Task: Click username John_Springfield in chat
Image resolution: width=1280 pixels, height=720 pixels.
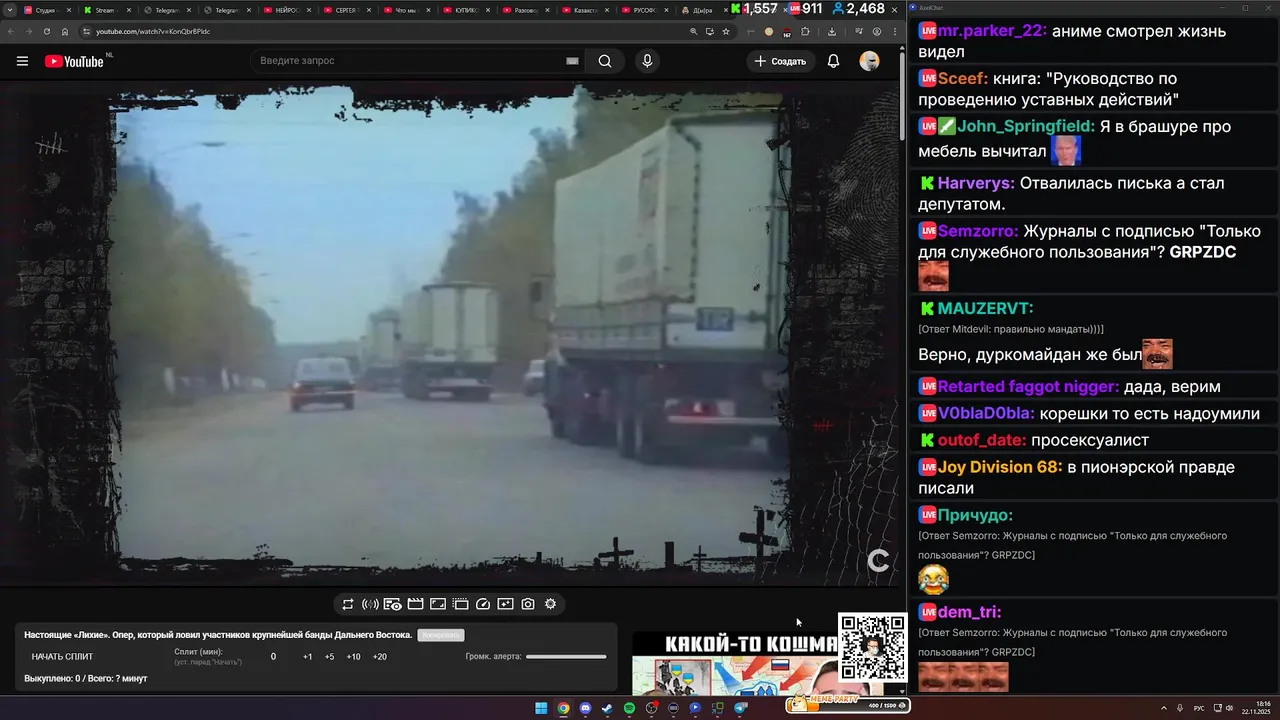Action: 1026,127
